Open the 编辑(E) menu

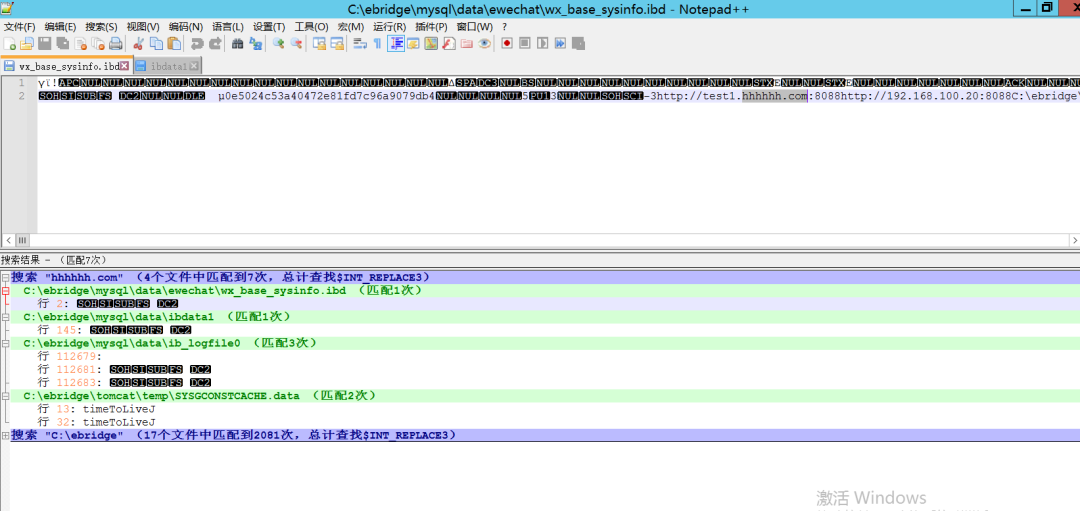point(61,27)
